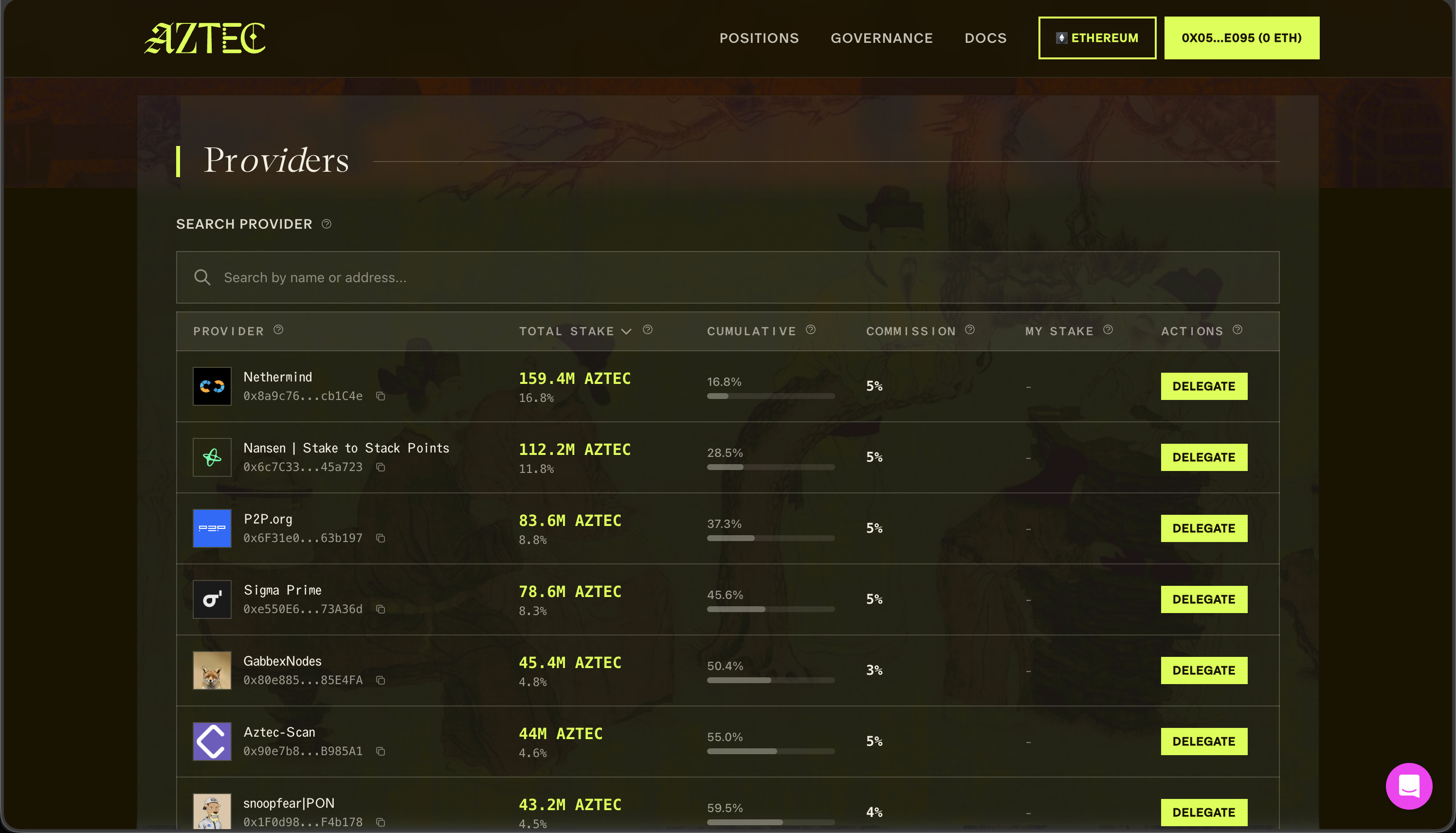Image resolution: width=1456 pixels, height=833 pixels.
Task: Click info icon next to Commission header
Action: [x=970, y=329]
